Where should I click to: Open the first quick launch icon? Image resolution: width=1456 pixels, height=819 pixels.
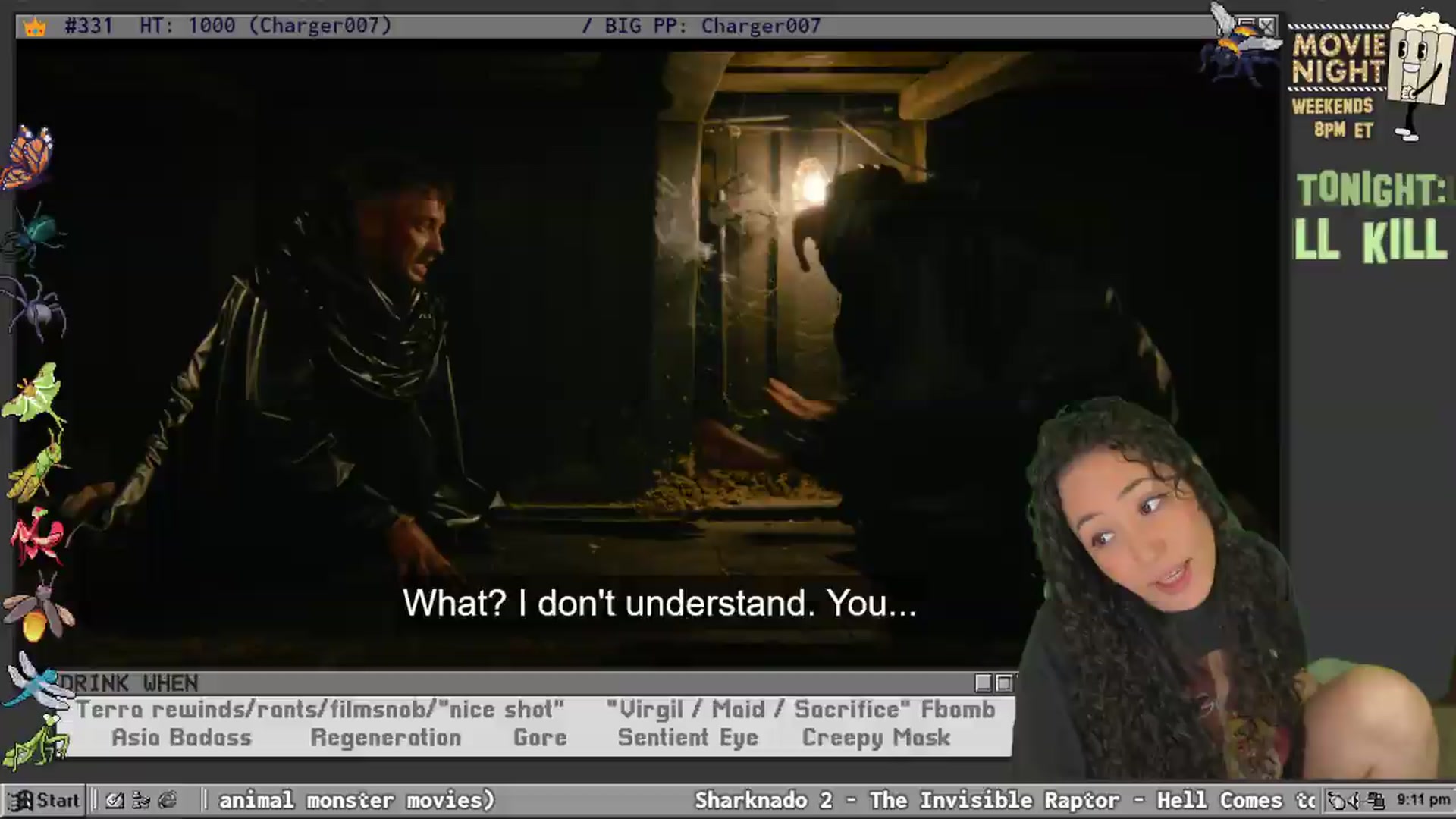click(115, 800)
